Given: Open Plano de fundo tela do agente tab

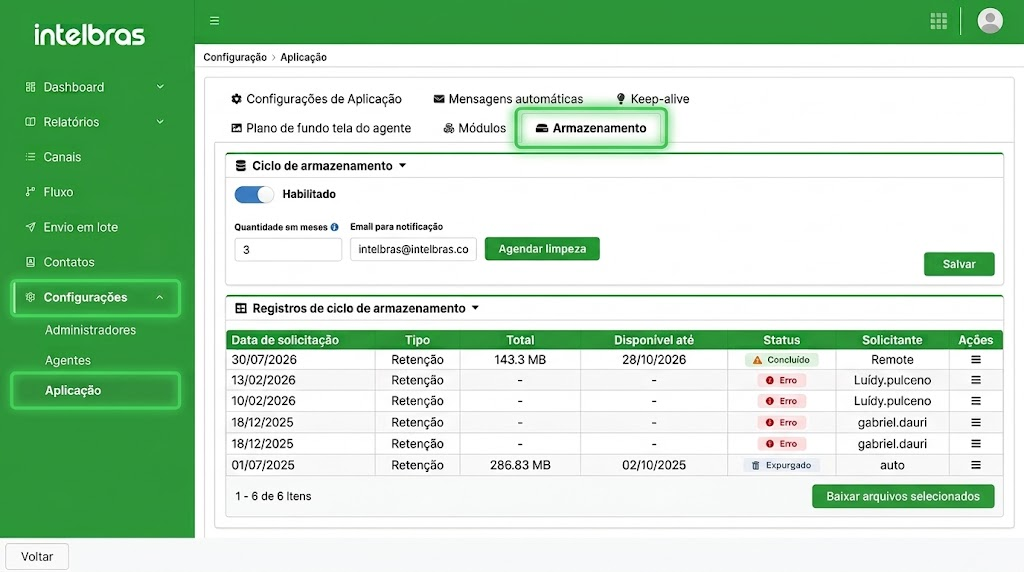Looking at the screenshot, I should point(321,128).
